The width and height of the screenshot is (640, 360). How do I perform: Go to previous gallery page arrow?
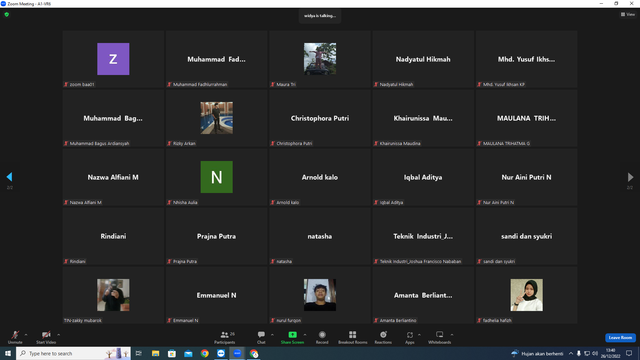[x=9, y=177]
